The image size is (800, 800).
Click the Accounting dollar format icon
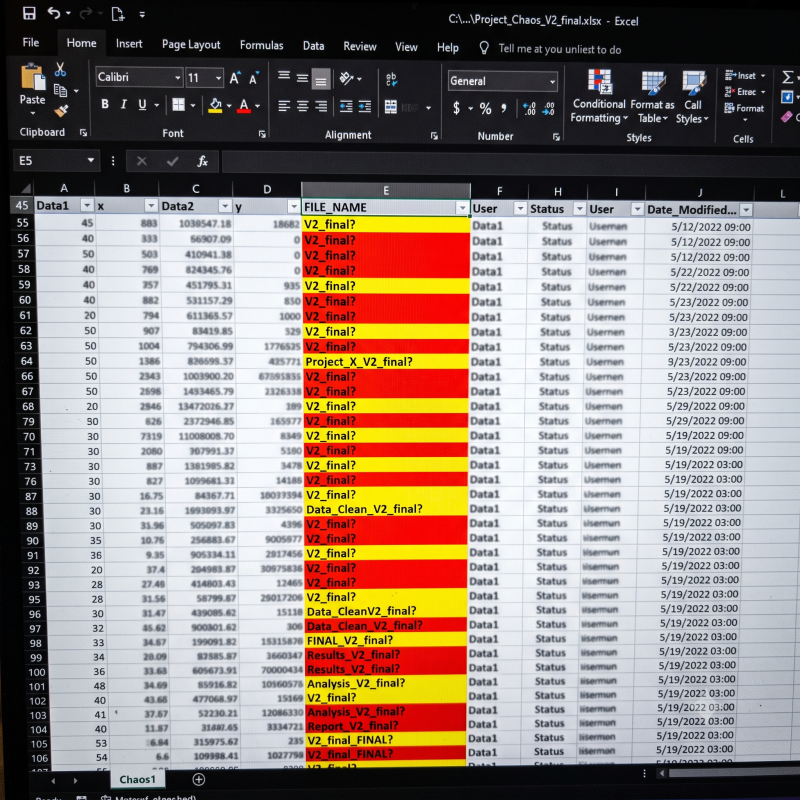(457, 108)
